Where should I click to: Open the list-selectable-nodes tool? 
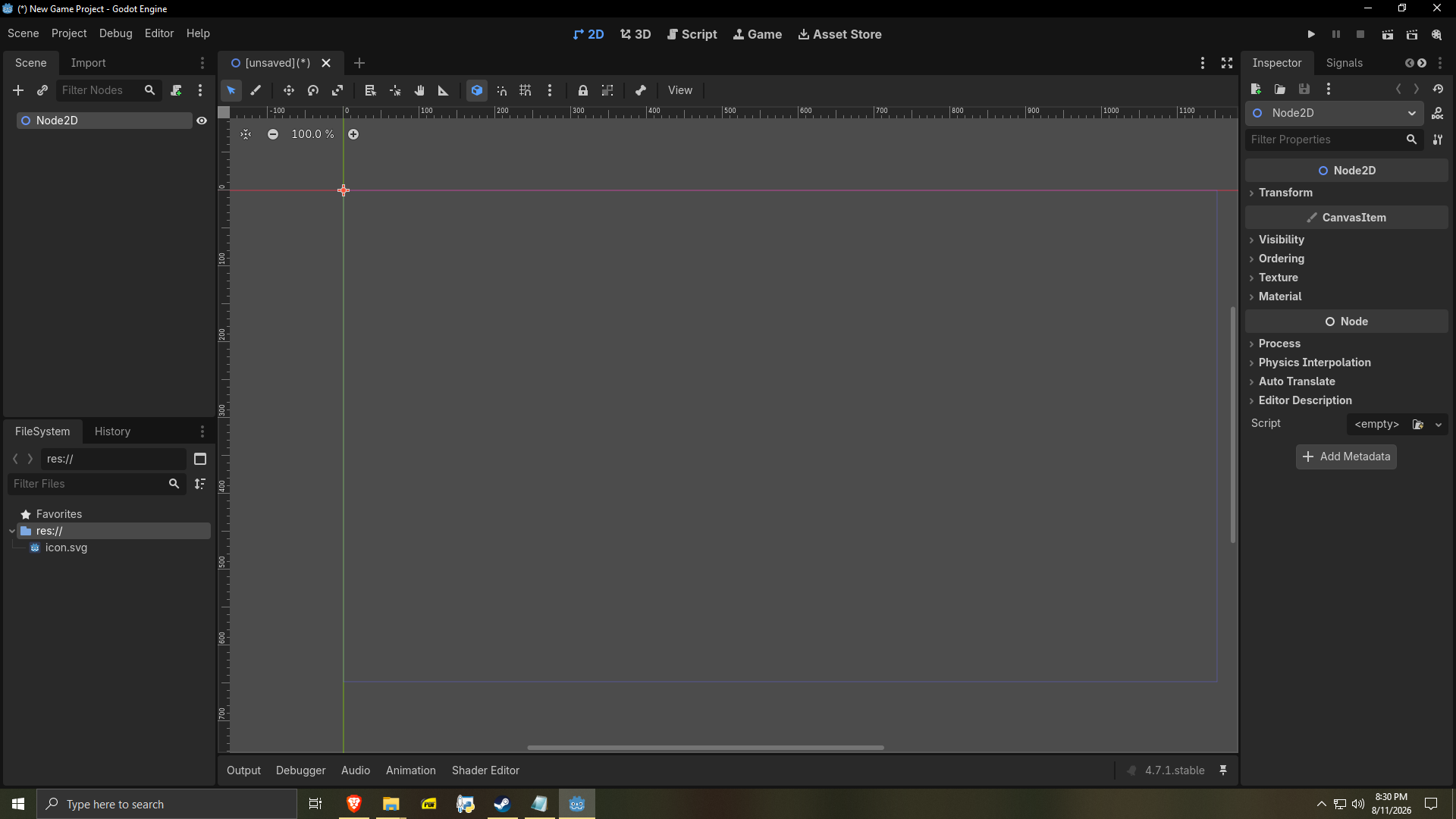(x=371, y=90)
